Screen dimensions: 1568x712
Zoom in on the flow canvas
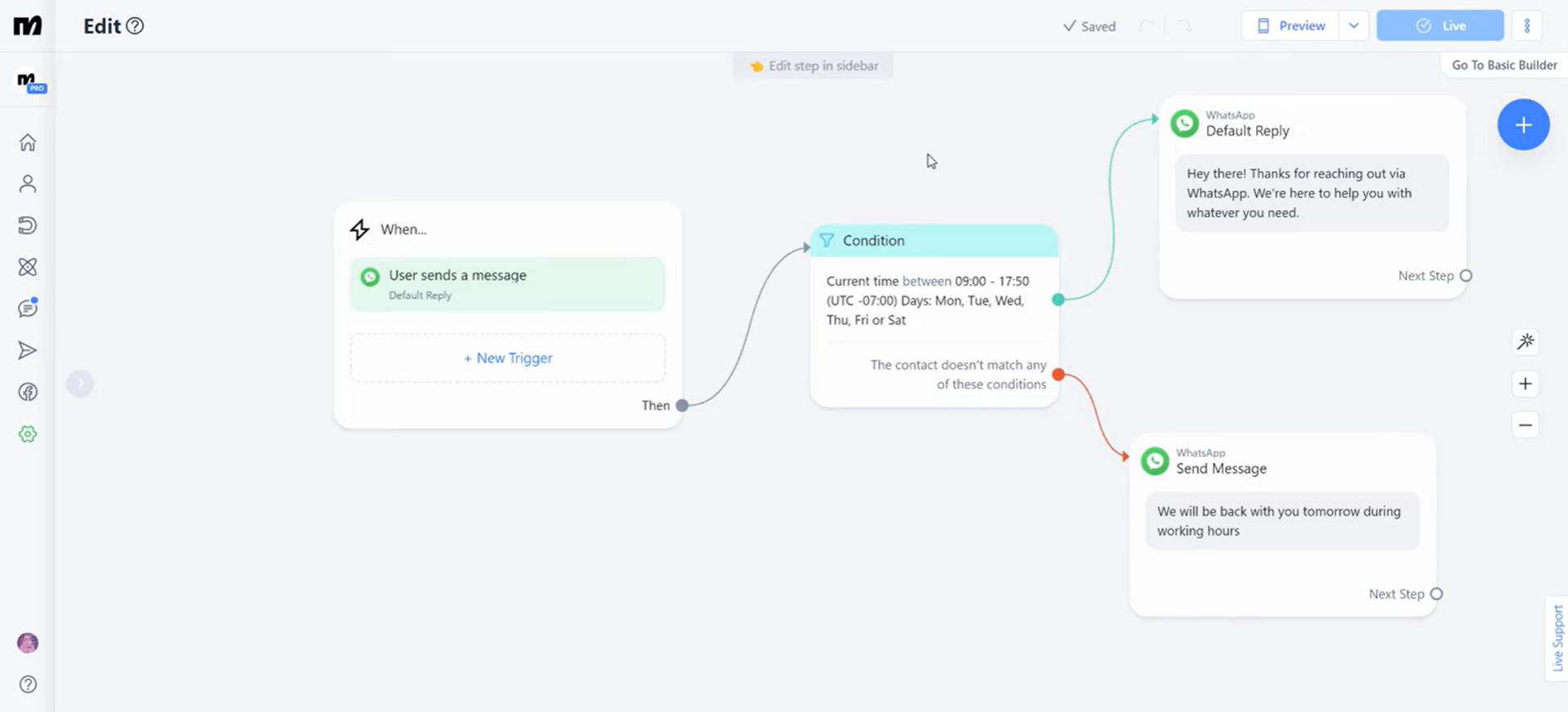click(x=1525, y=384)
